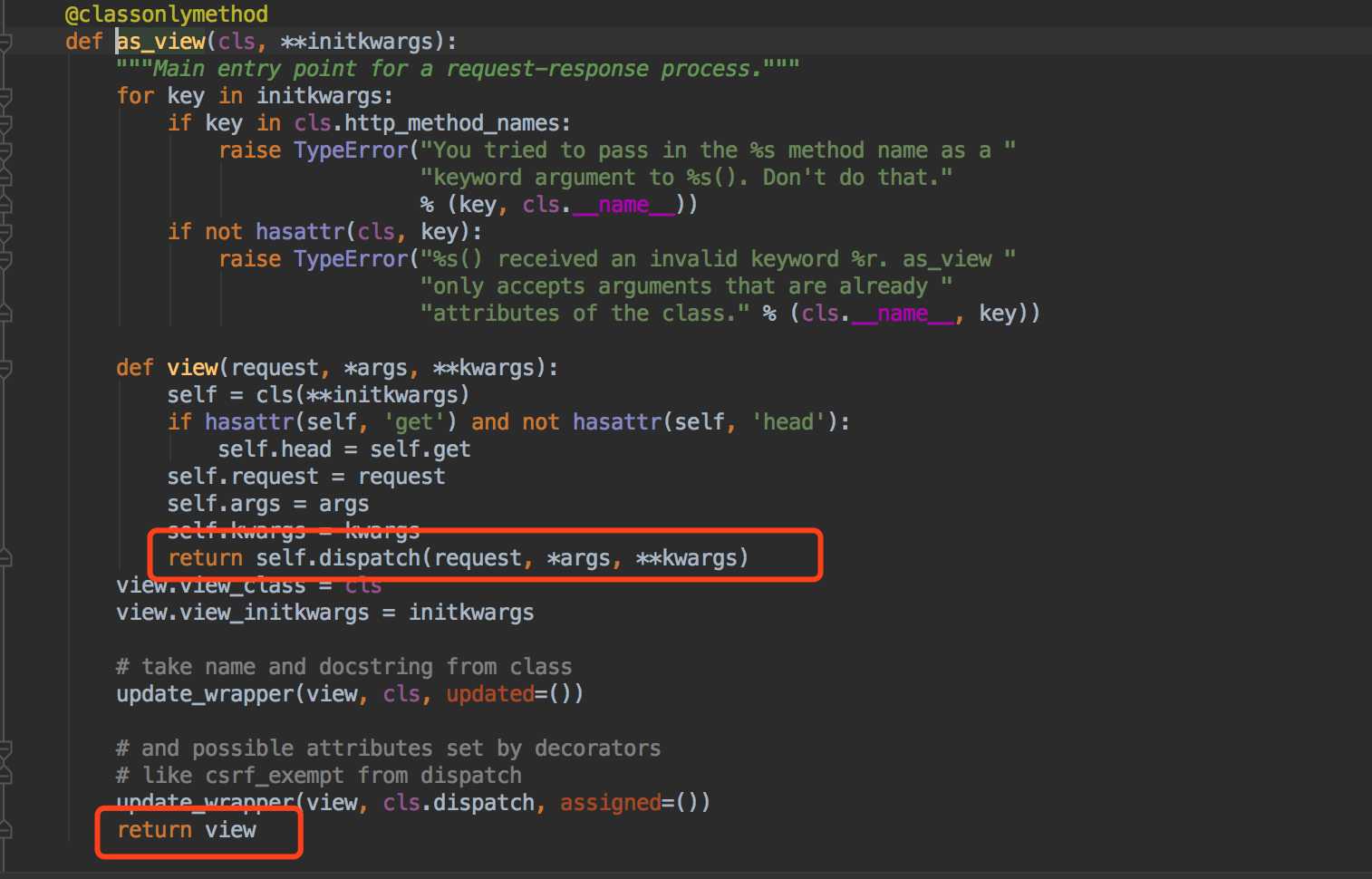Click 'self.args = args' line
Image resolution: width=1372 pixels, height=879 pixels.
[268, 504]
